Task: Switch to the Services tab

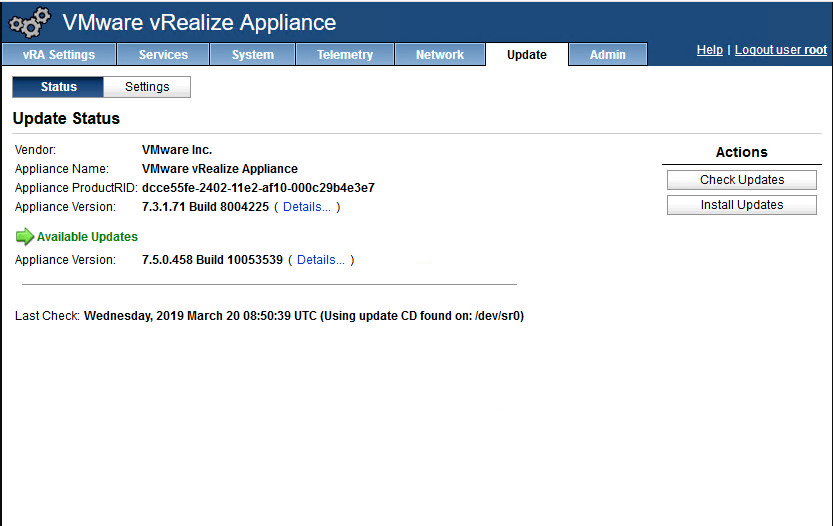Action: [163, 55]
